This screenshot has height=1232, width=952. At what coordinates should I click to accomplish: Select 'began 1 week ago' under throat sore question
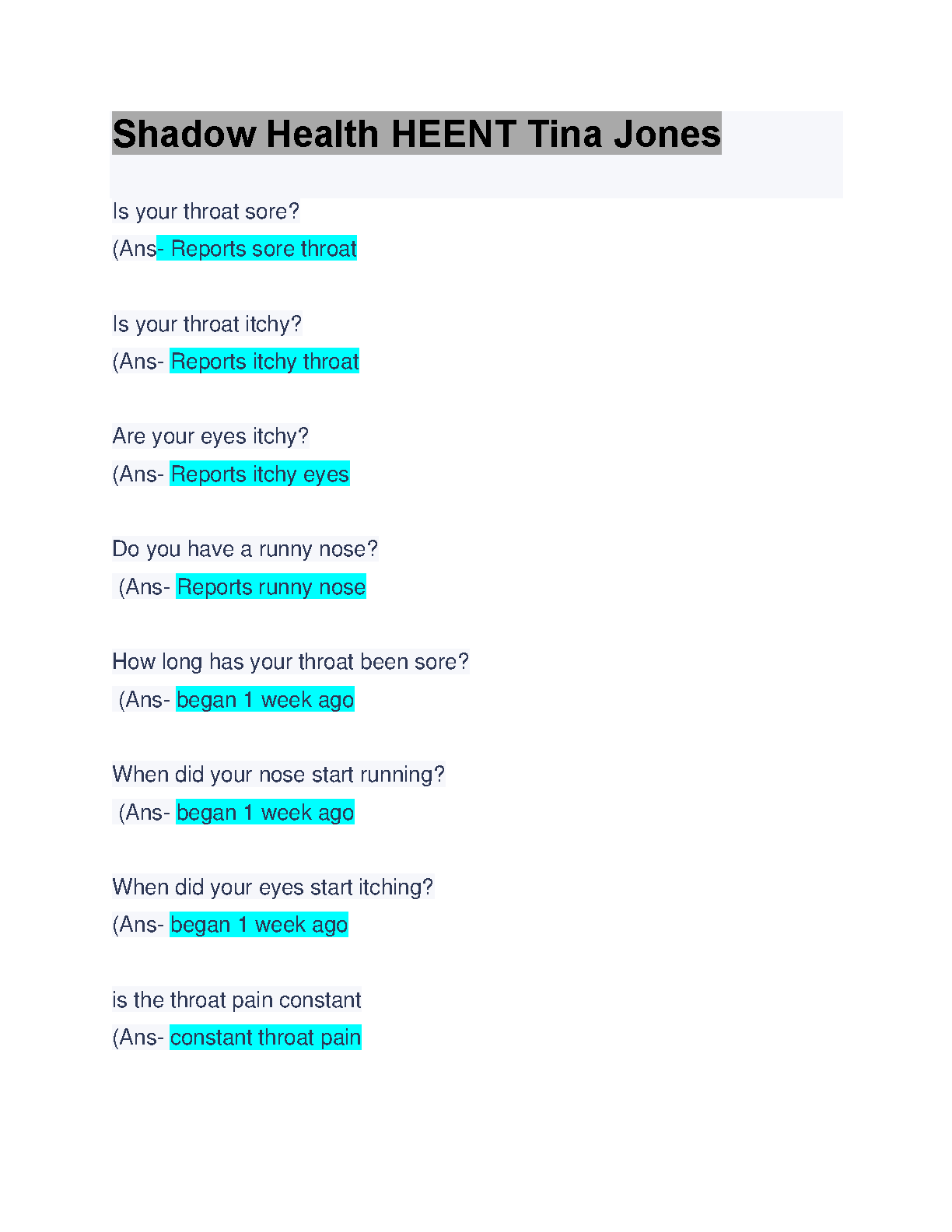pos(265,700)
